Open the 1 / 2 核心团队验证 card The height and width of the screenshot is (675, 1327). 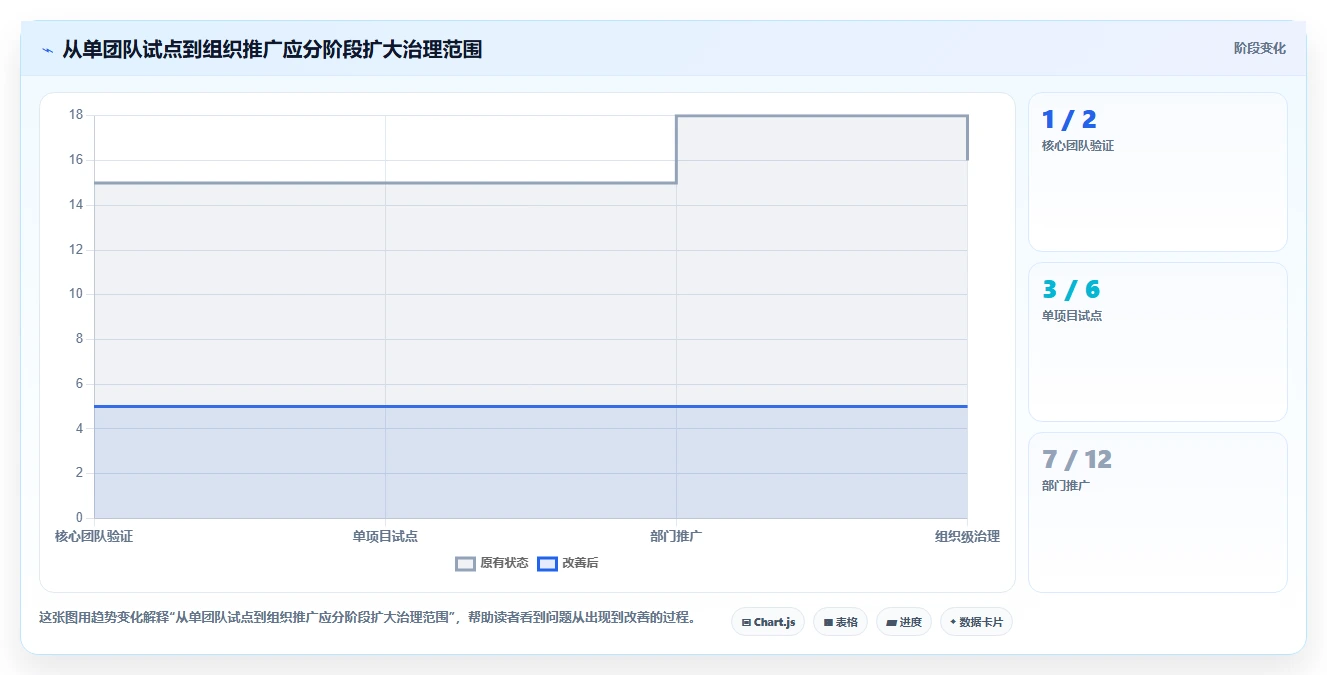point(1157,172)
